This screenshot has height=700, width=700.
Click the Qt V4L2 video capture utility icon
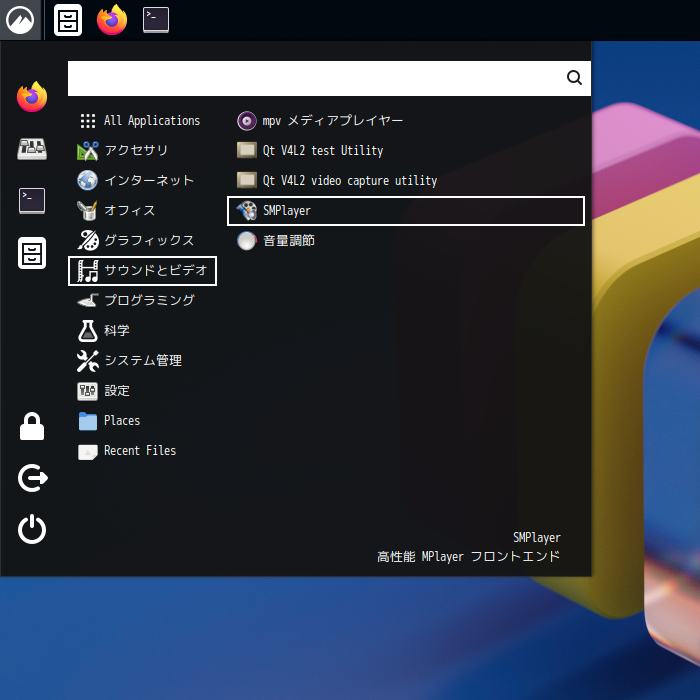(246, 180)
